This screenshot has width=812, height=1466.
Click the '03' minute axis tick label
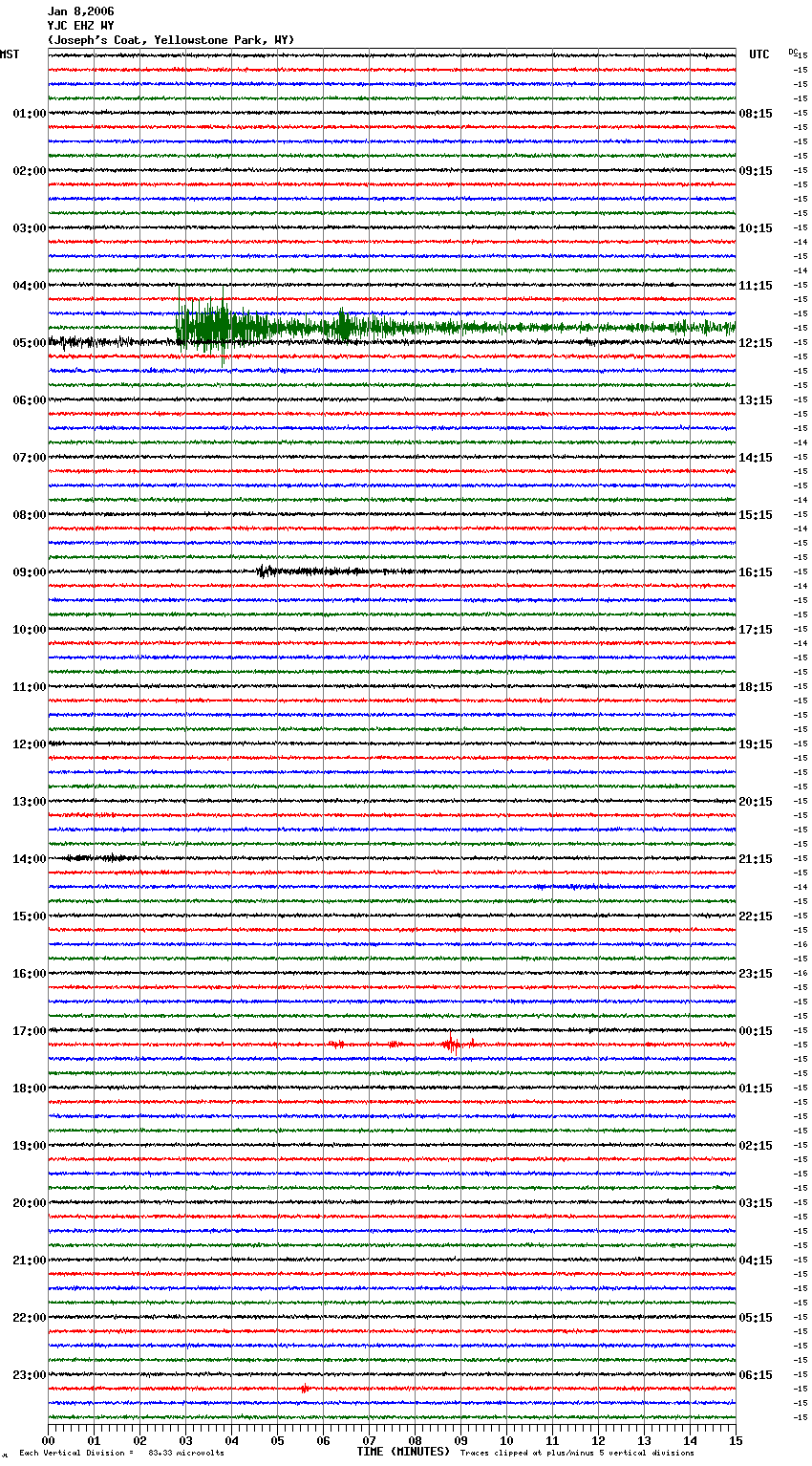(185, 1440)
